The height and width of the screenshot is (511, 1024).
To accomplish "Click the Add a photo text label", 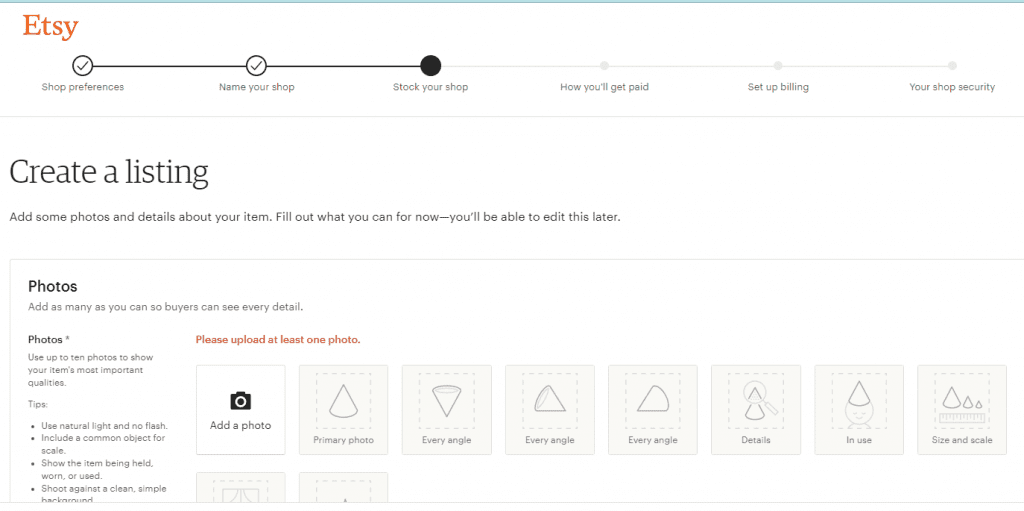I will pyautogui.click(x=240, y=425).
